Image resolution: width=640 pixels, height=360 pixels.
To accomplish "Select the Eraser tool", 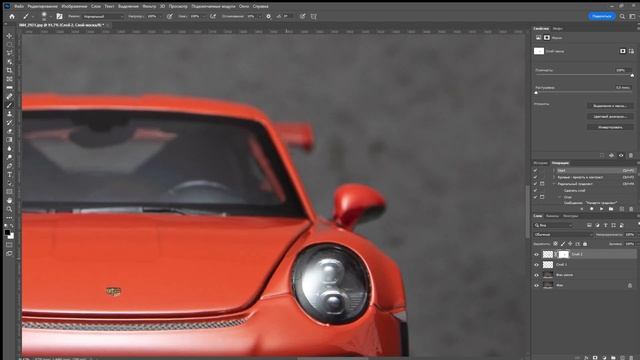I will click(9, 131).
